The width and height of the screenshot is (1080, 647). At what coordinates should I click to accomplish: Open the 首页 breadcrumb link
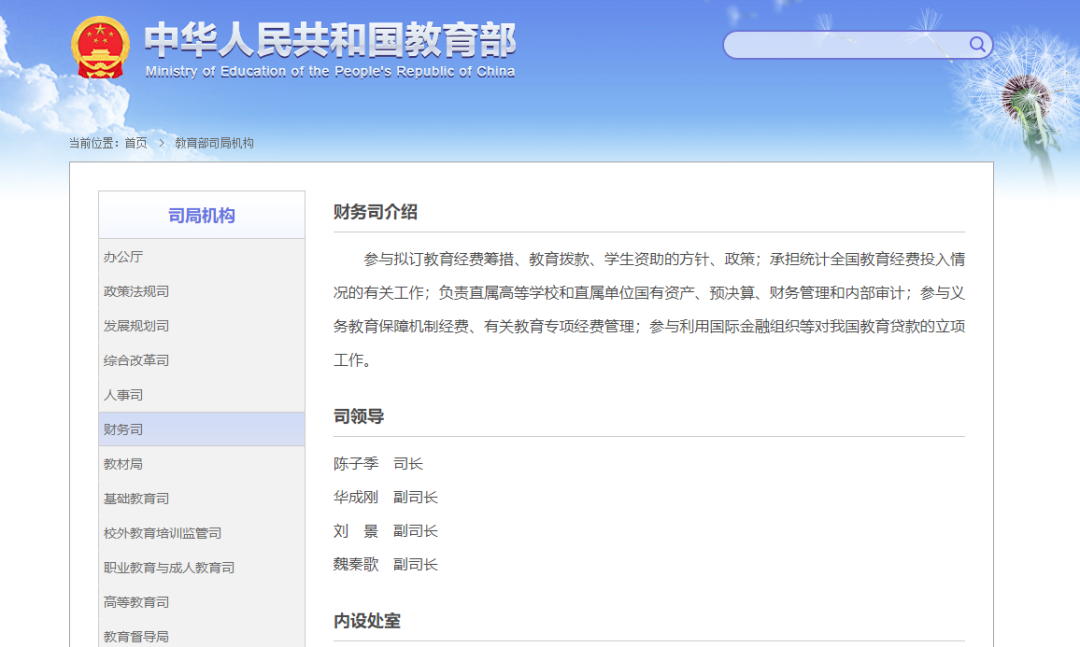click(x=136, y=143)
